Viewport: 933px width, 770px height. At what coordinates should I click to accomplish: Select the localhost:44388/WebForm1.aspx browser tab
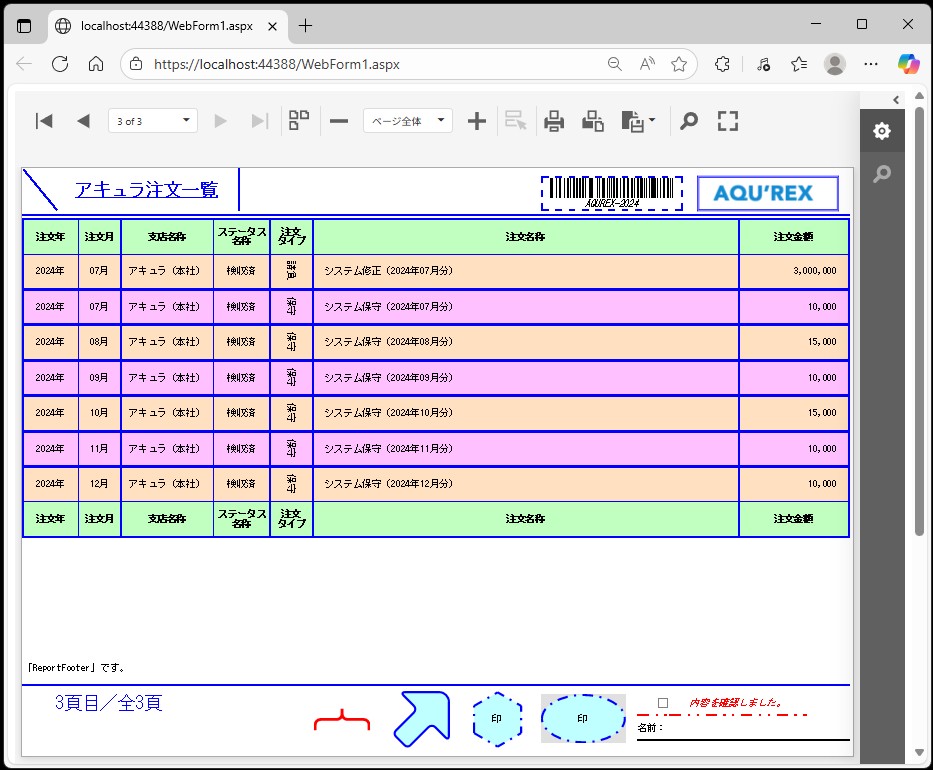pyautogui.click(x=165, y=25)
